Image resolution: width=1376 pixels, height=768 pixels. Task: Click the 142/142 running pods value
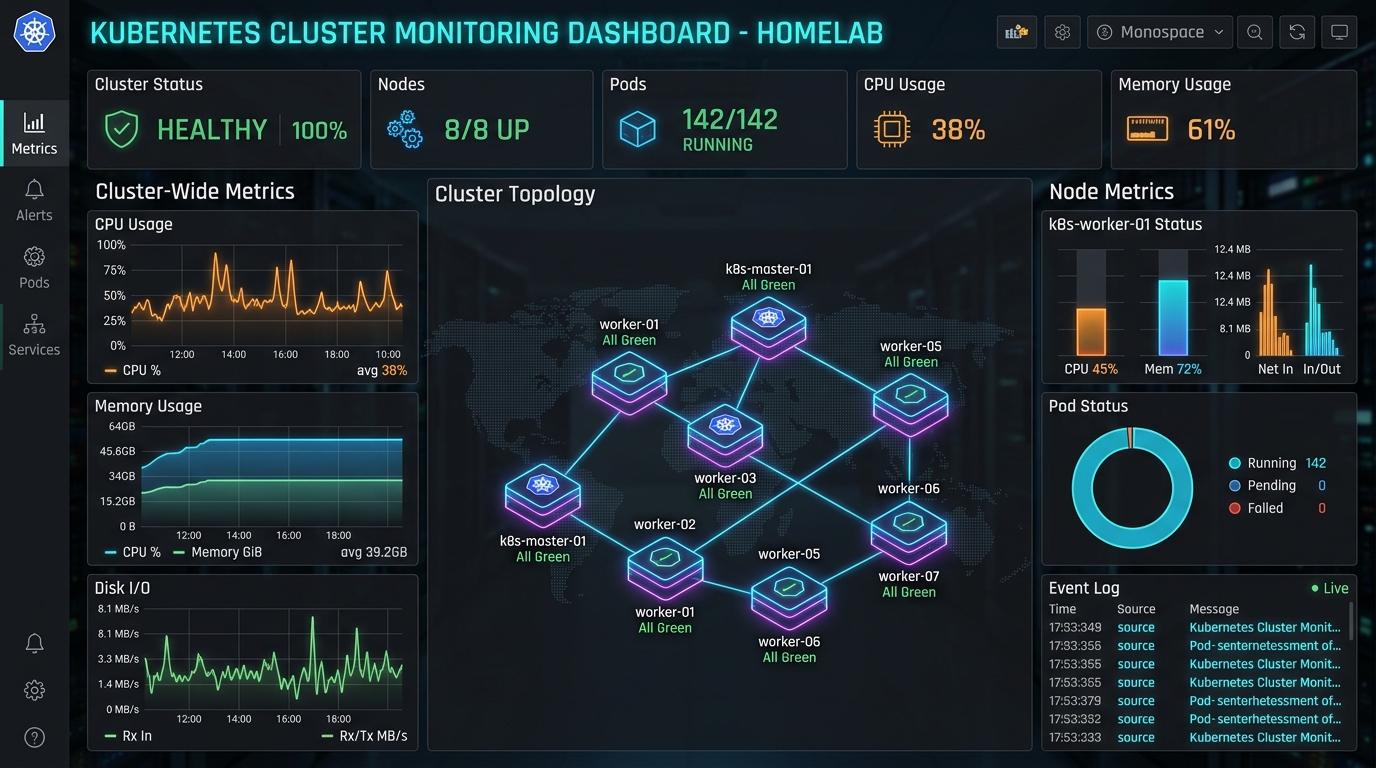(730, 120)
